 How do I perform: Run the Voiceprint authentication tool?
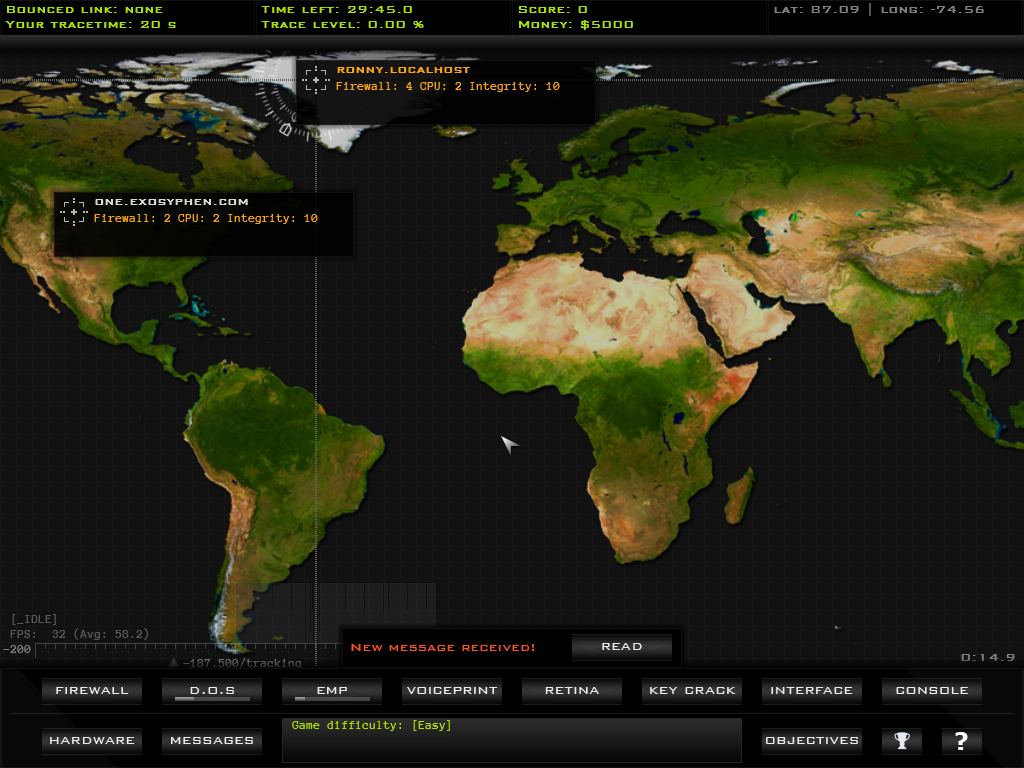click(x=451, y=691)
